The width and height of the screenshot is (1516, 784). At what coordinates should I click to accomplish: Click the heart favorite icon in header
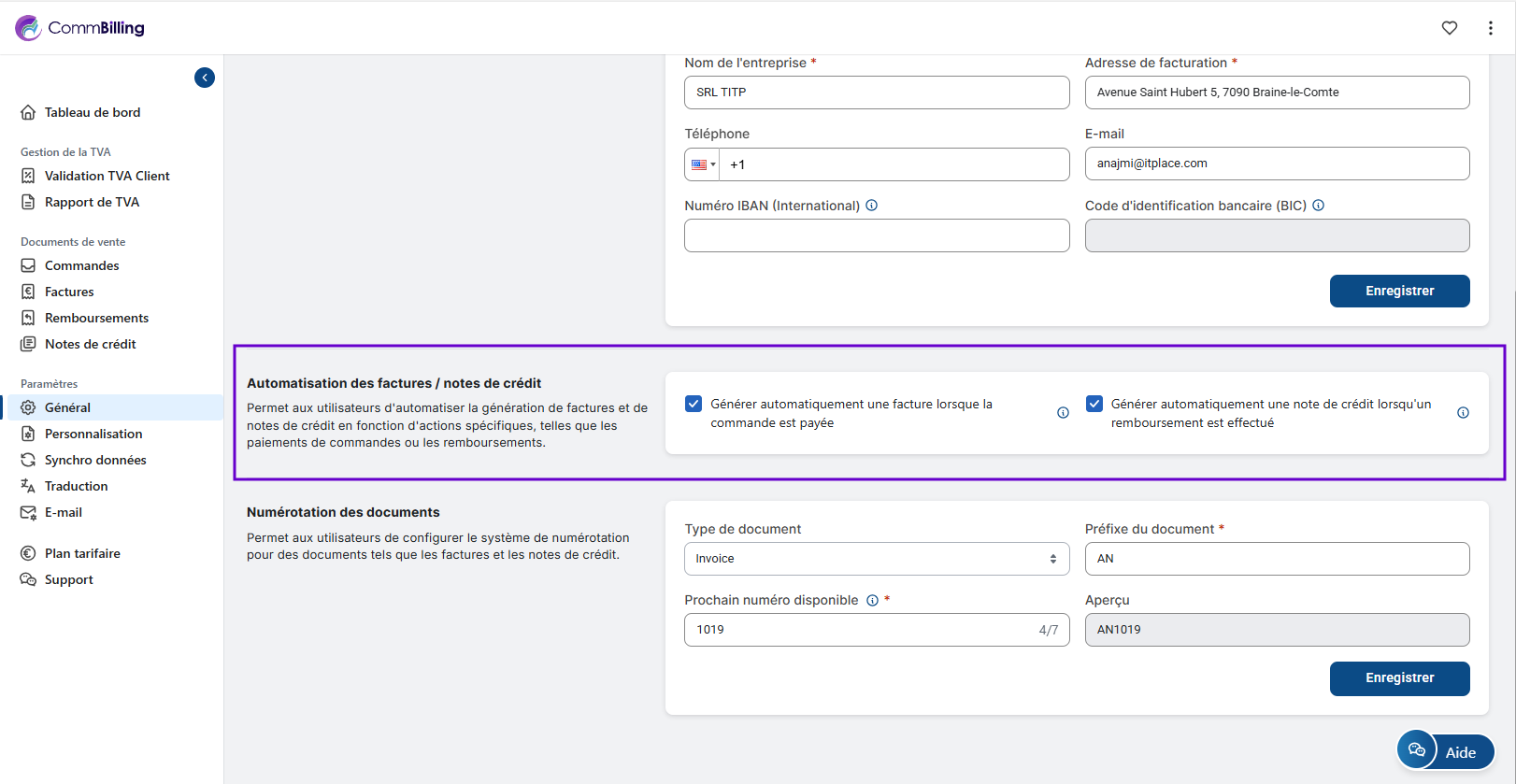coord(1449,28)
